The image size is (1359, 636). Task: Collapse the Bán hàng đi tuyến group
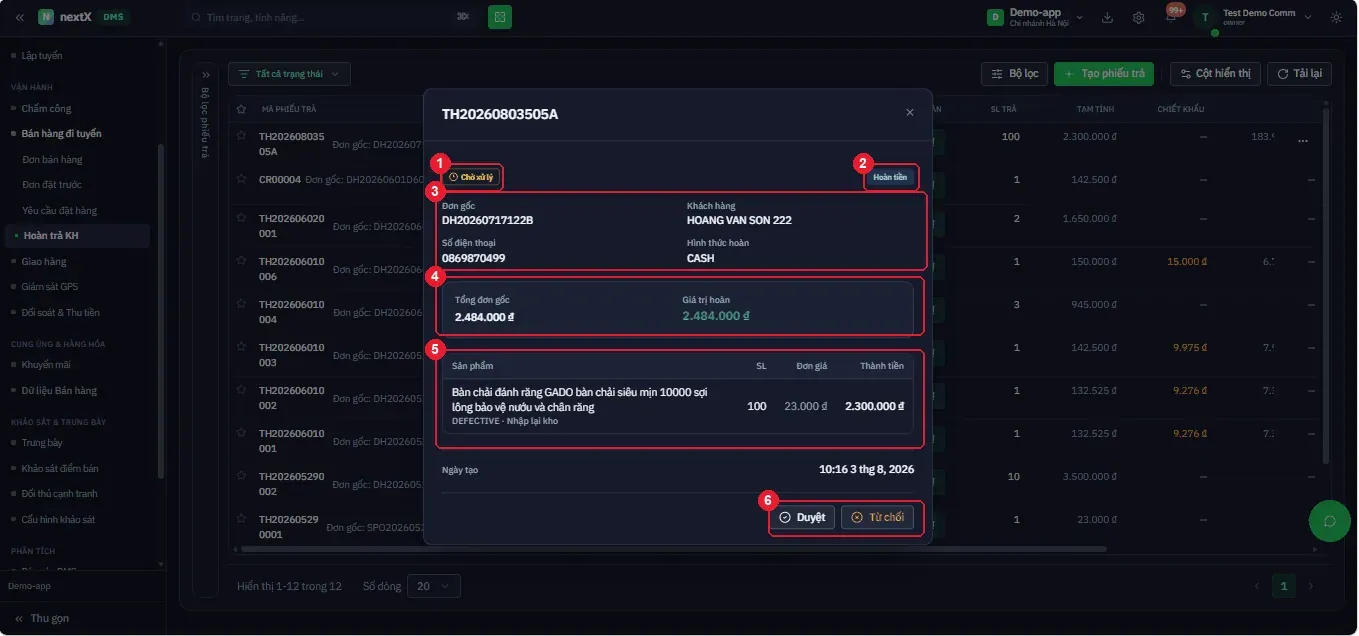[x=61, y=133]
